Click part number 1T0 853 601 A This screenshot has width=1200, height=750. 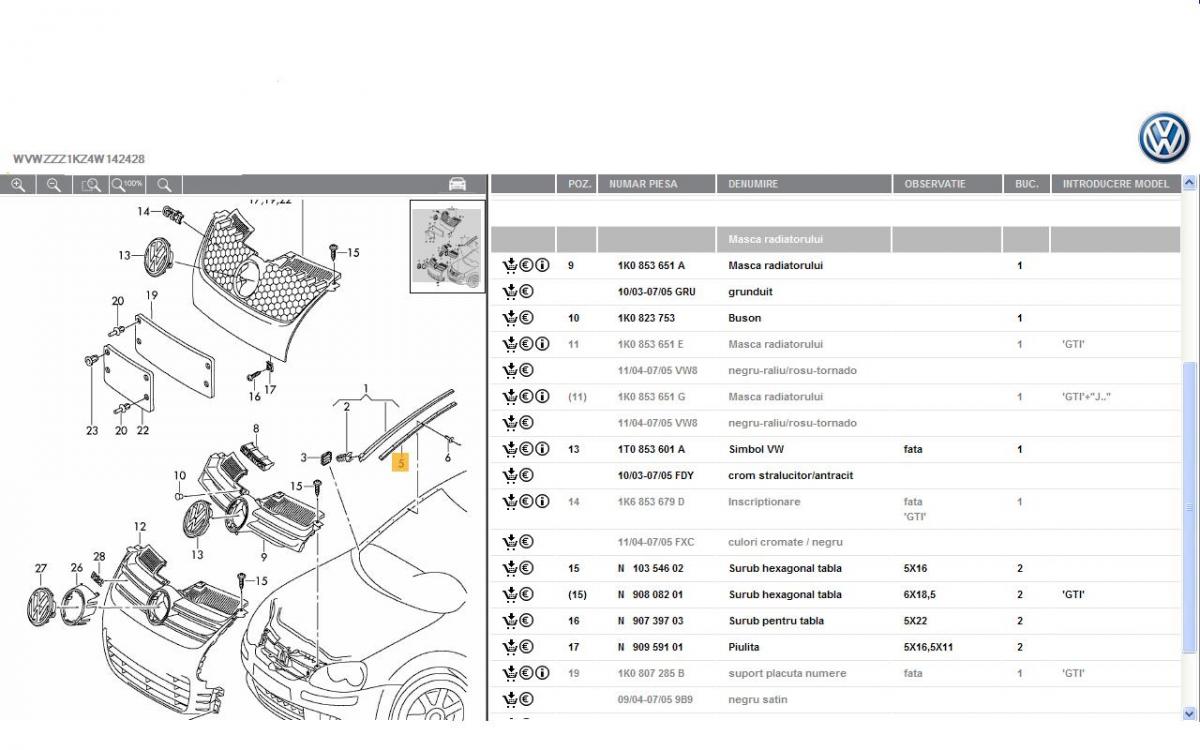tap(651, 449)
